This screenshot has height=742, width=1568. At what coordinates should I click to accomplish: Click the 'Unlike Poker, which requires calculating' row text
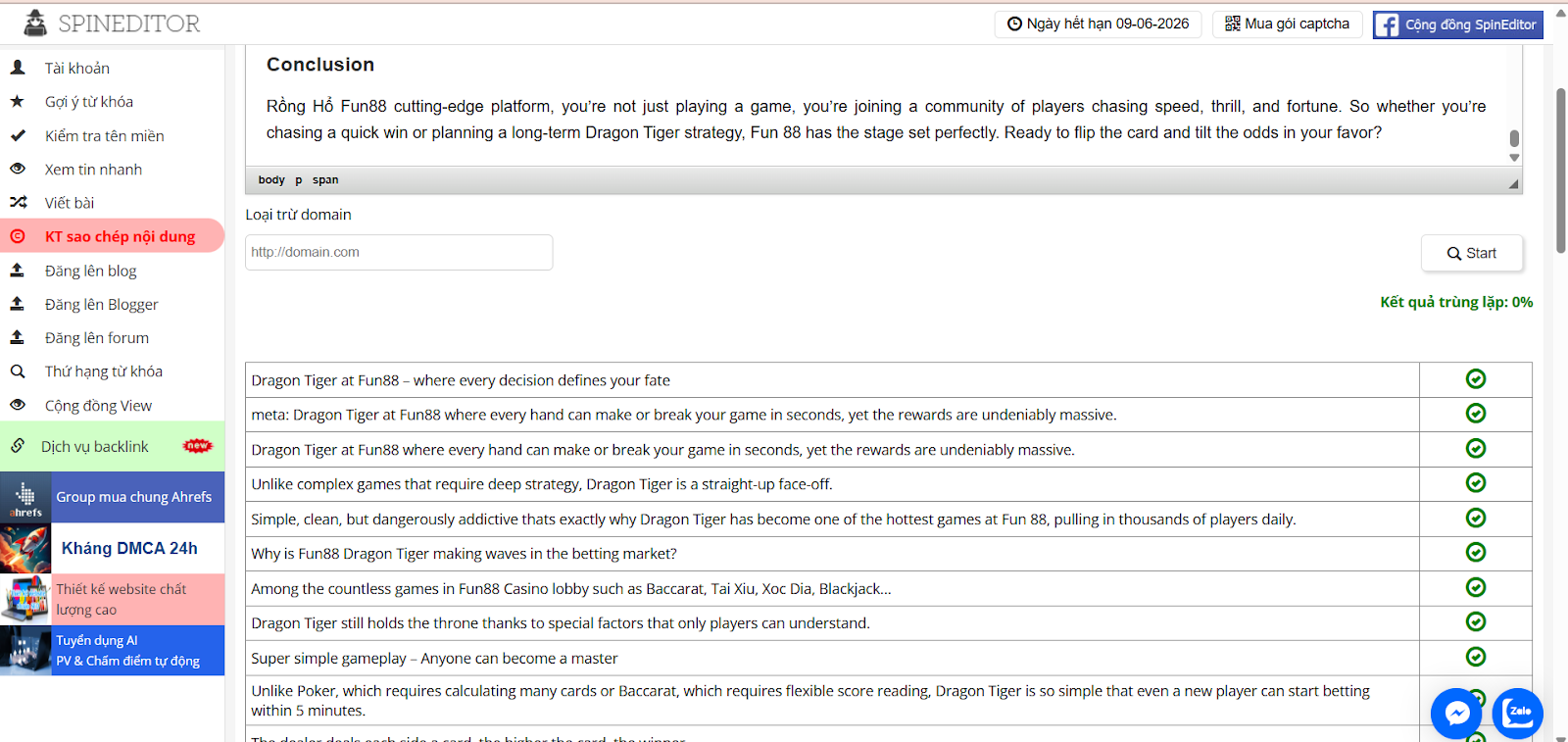[810, 701]
